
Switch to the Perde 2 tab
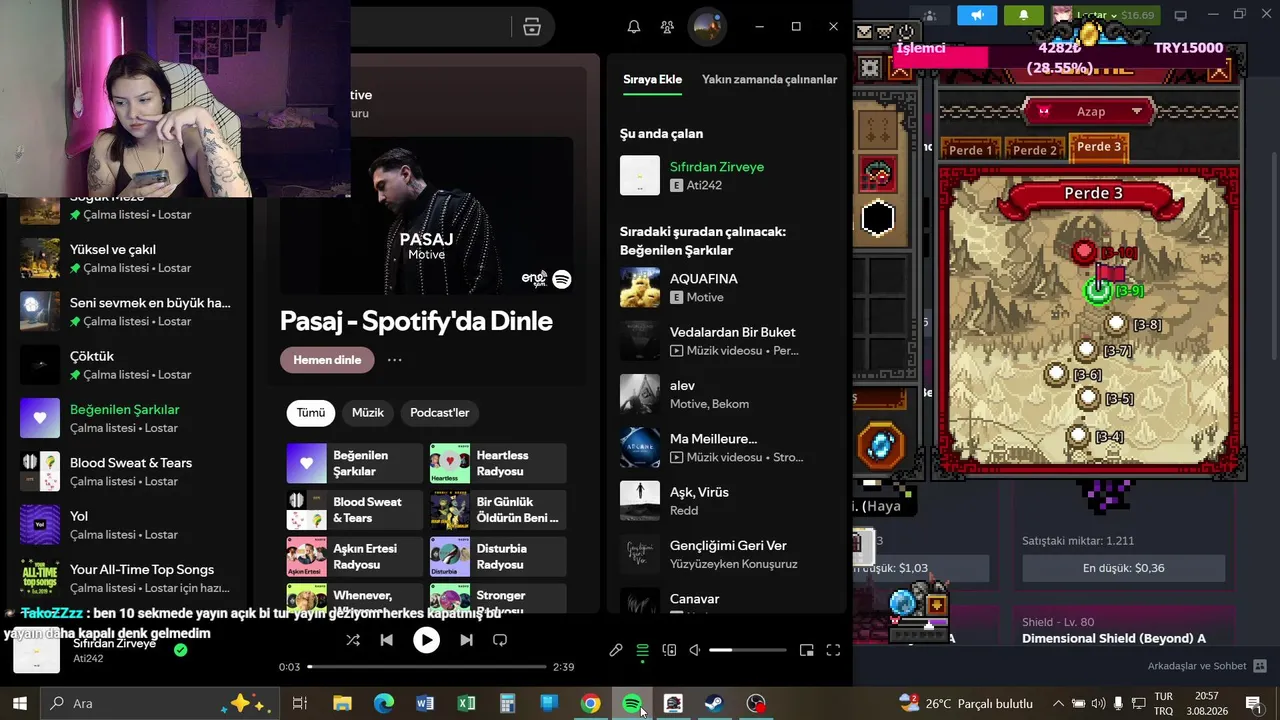(x=1035, y=150)
